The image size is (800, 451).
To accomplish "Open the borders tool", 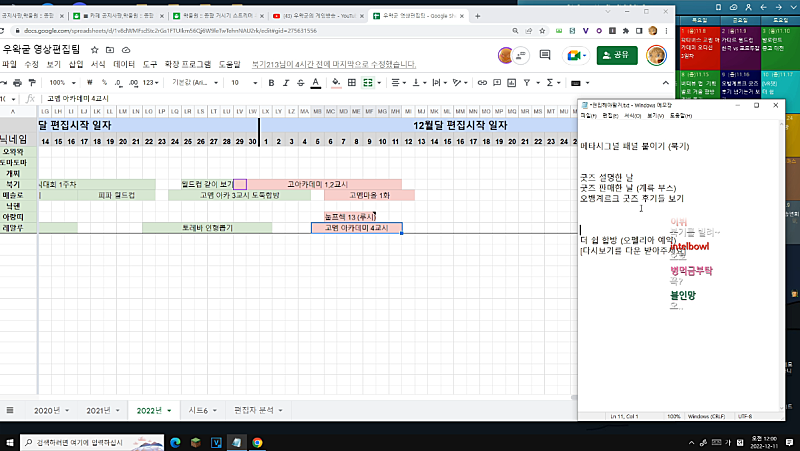I will [353, 83].
